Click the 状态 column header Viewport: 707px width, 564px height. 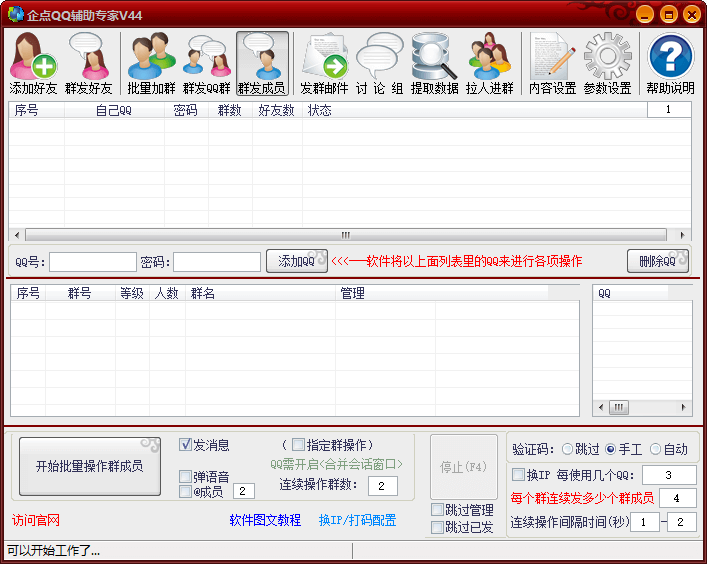[475, 110]
